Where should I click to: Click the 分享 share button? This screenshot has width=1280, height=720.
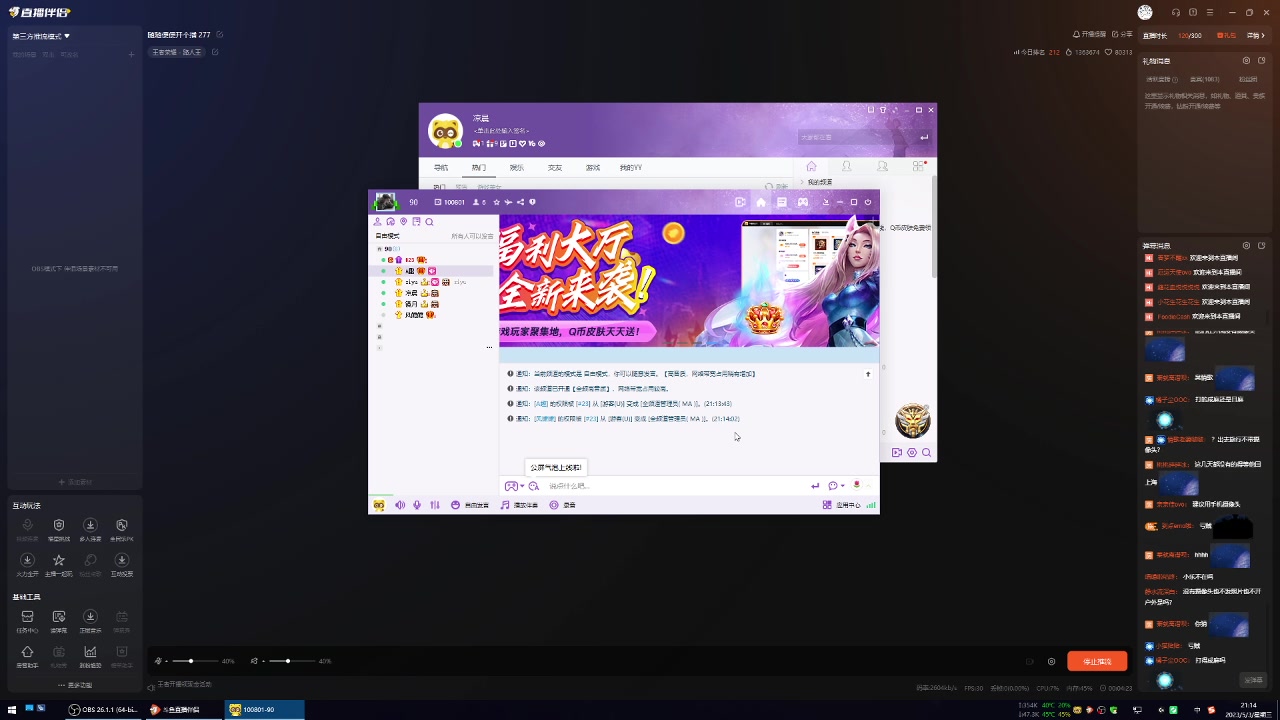click(1122, 35)
